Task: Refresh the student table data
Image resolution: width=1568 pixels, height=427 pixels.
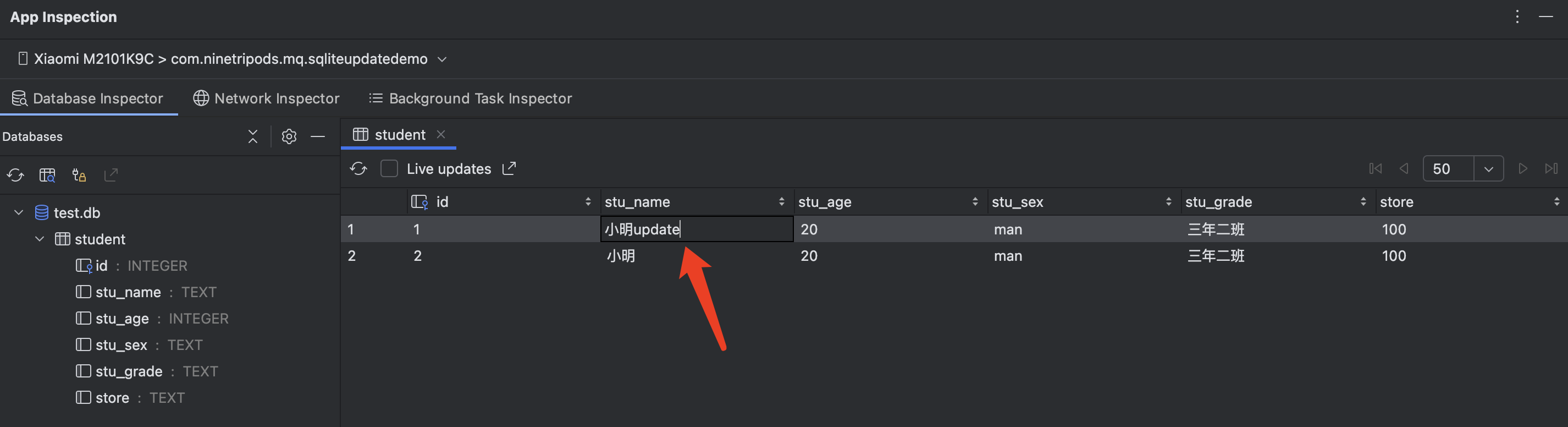Action: point(358,169)
